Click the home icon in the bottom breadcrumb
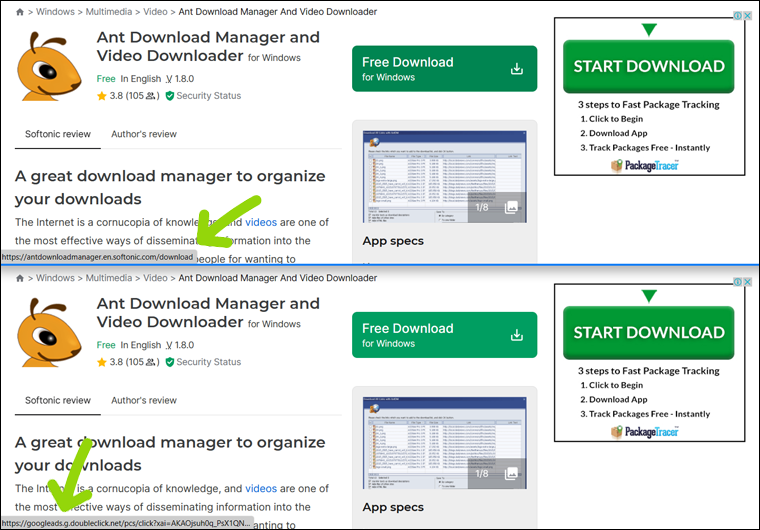Image resolution: width=760 pixels, height=530 pixels. coord(20,278)
